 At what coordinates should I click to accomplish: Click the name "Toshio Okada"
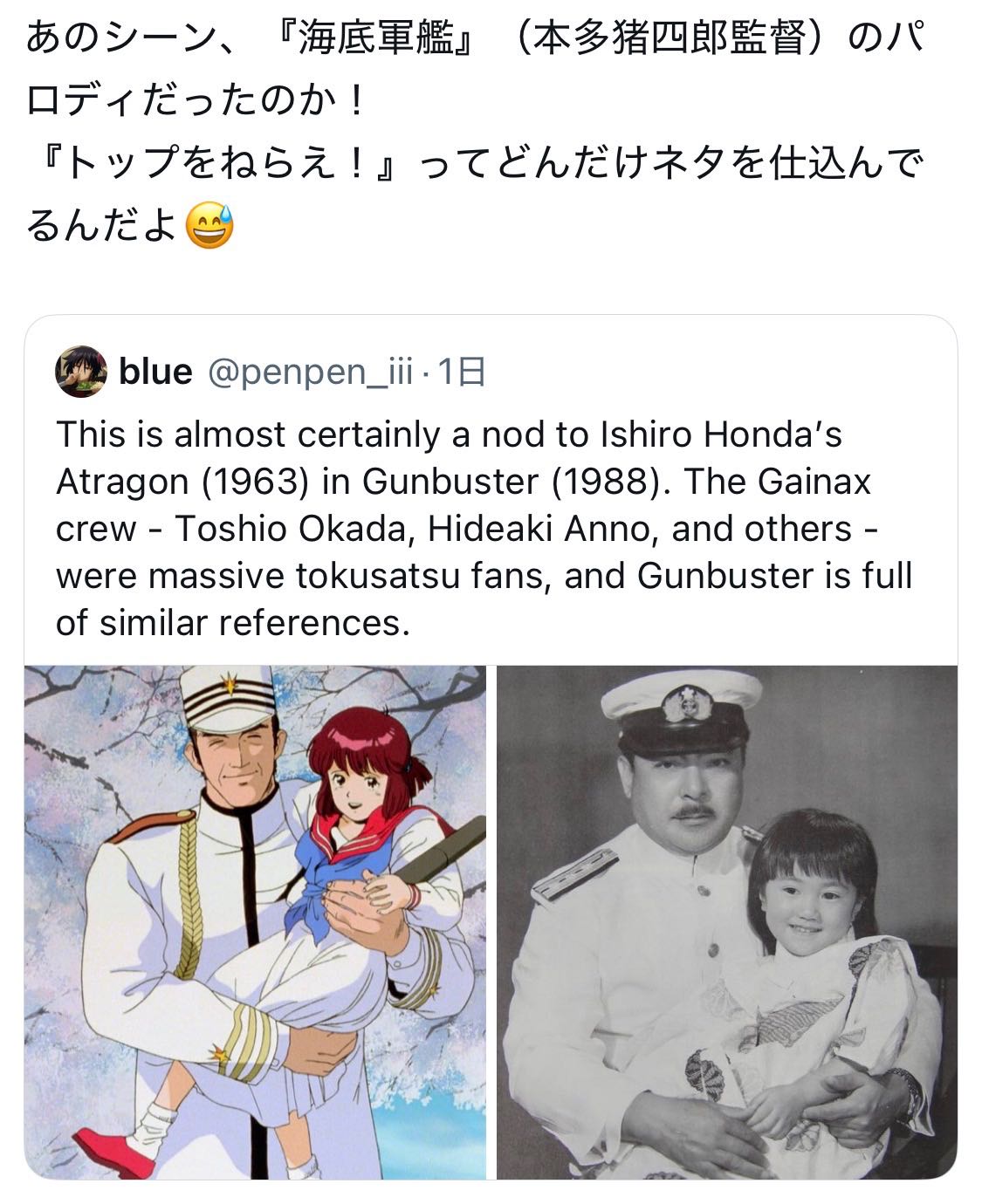pos(293,529)
